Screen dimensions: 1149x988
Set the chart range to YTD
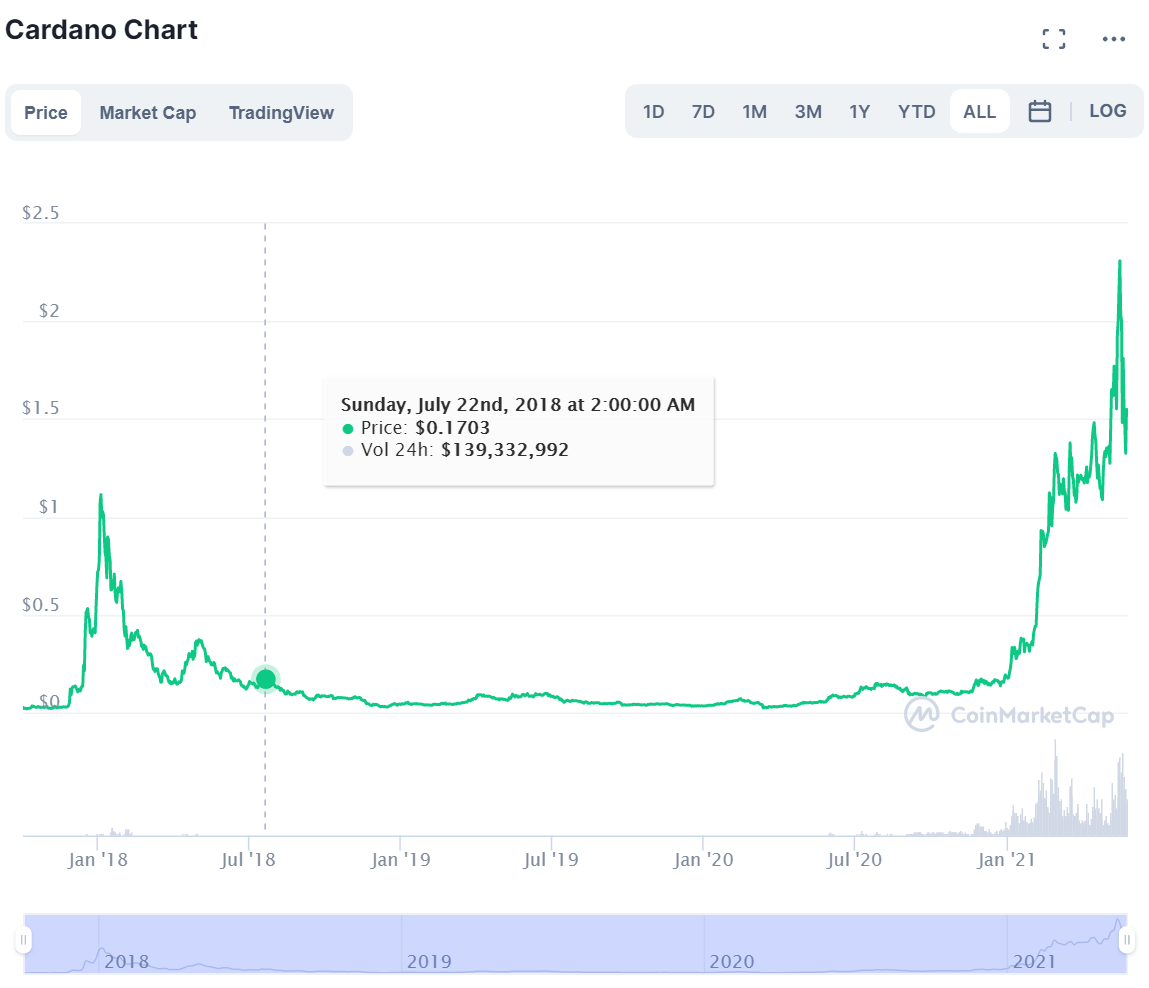tap(916, 112)
